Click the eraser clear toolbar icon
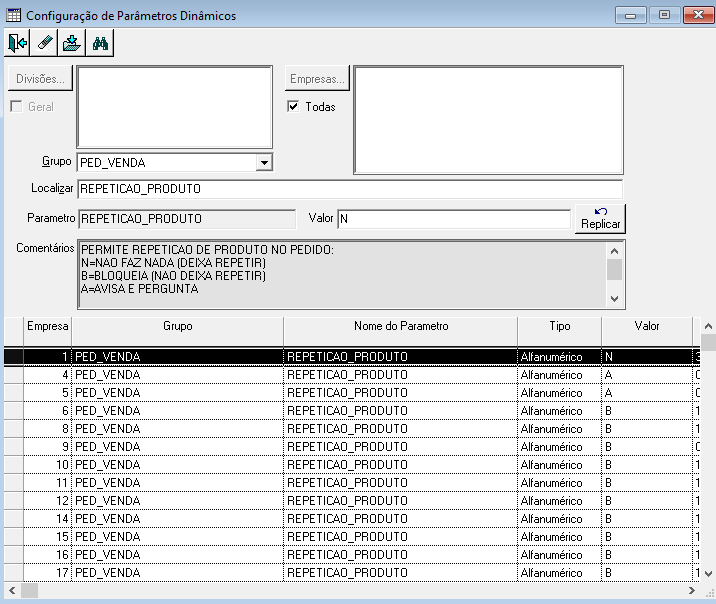The image size is (716, 604). 44,43
